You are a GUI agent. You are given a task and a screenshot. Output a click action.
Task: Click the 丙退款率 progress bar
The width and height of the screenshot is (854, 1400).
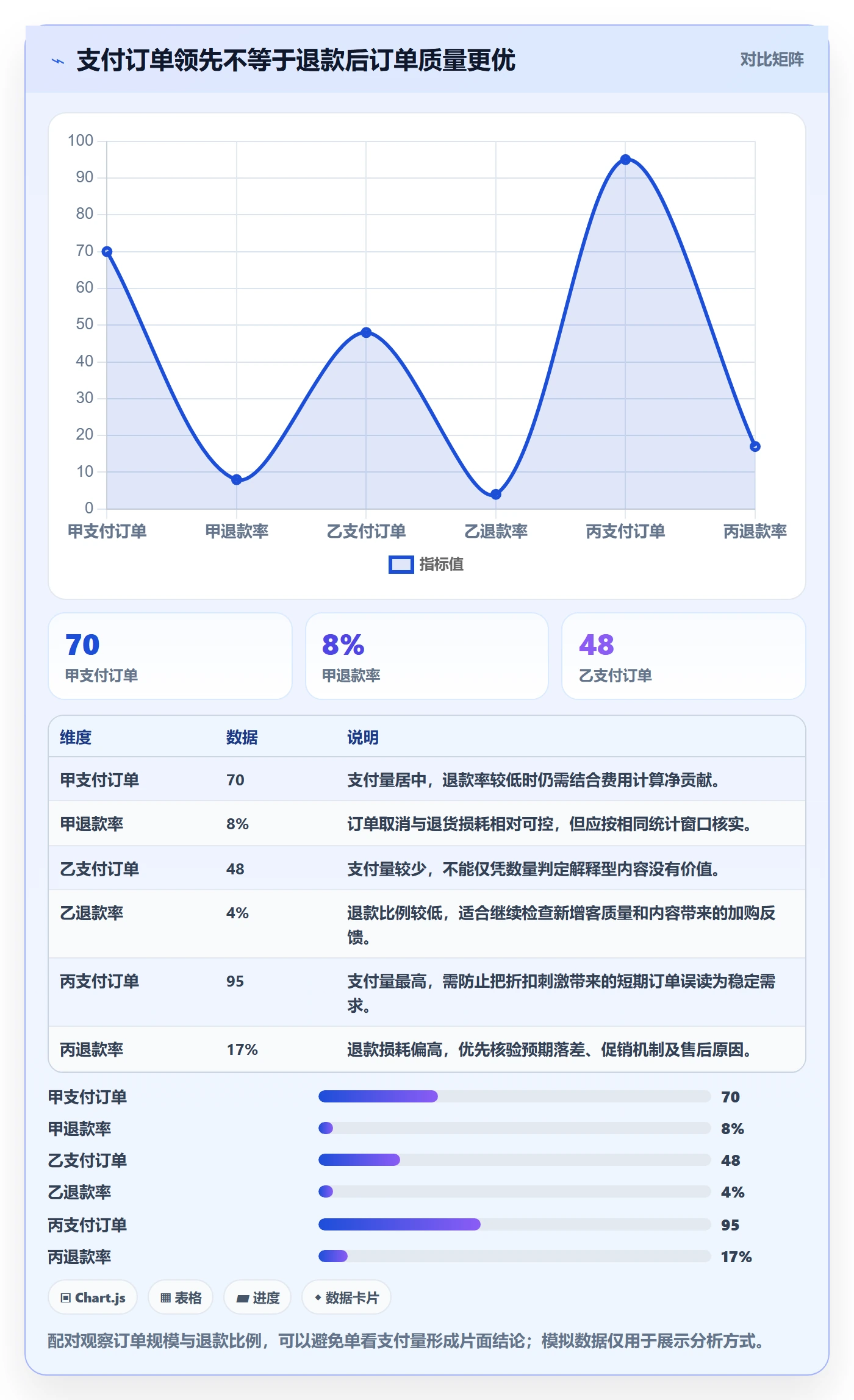click(515, 1256)
